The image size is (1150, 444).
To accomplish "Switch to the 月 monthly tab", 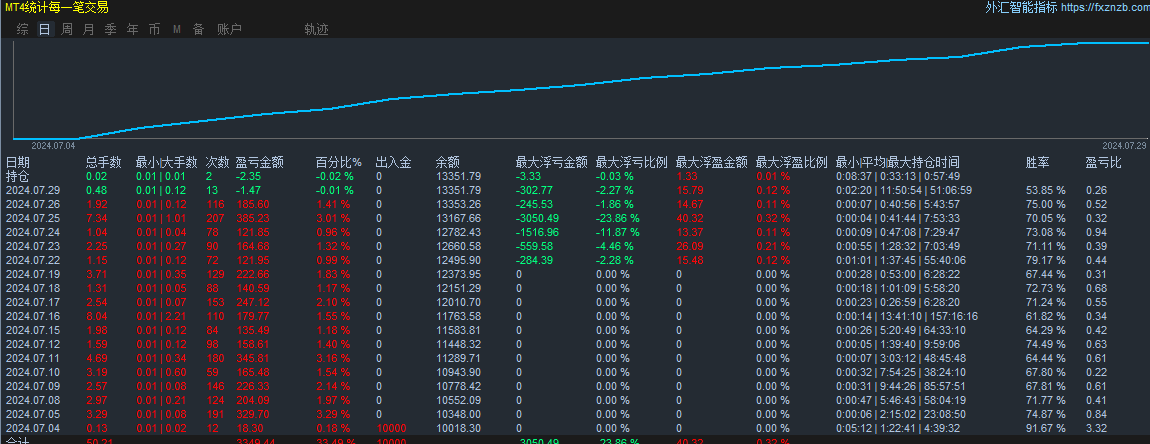I will pos(89,29).
